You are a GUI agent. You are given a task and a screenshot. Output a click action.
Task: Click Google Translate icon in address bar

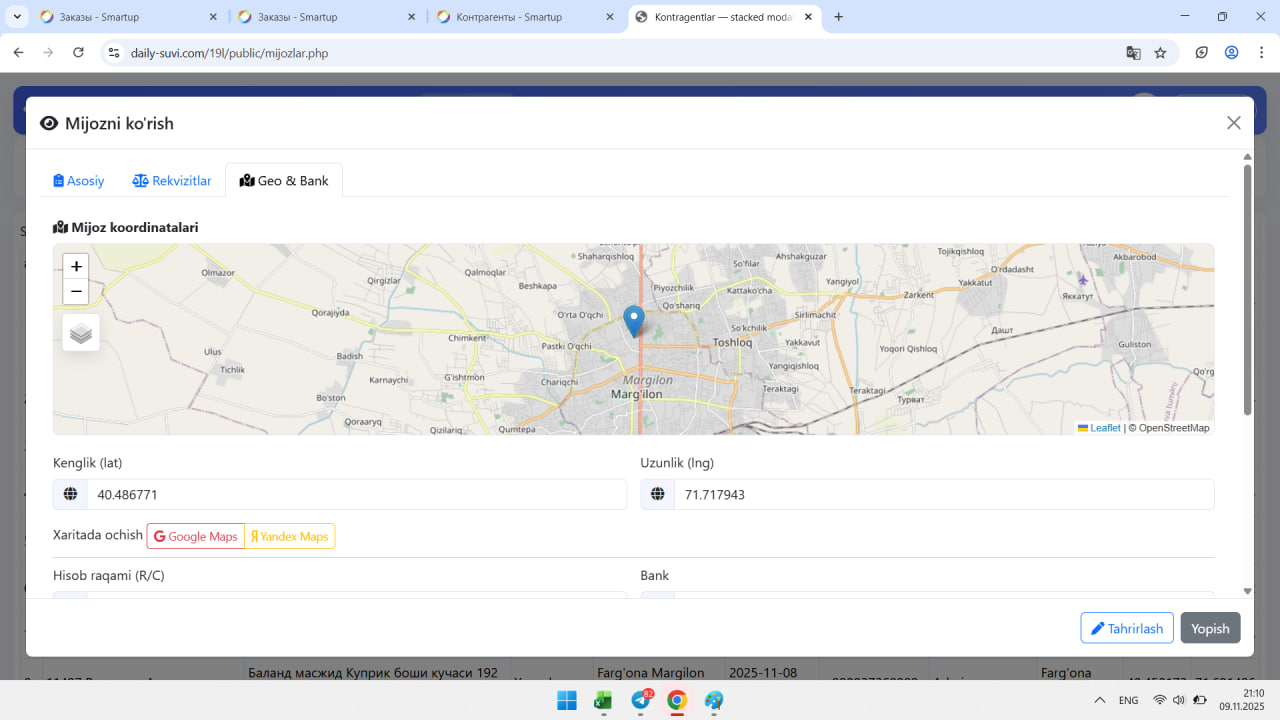tap(1133, 53)
